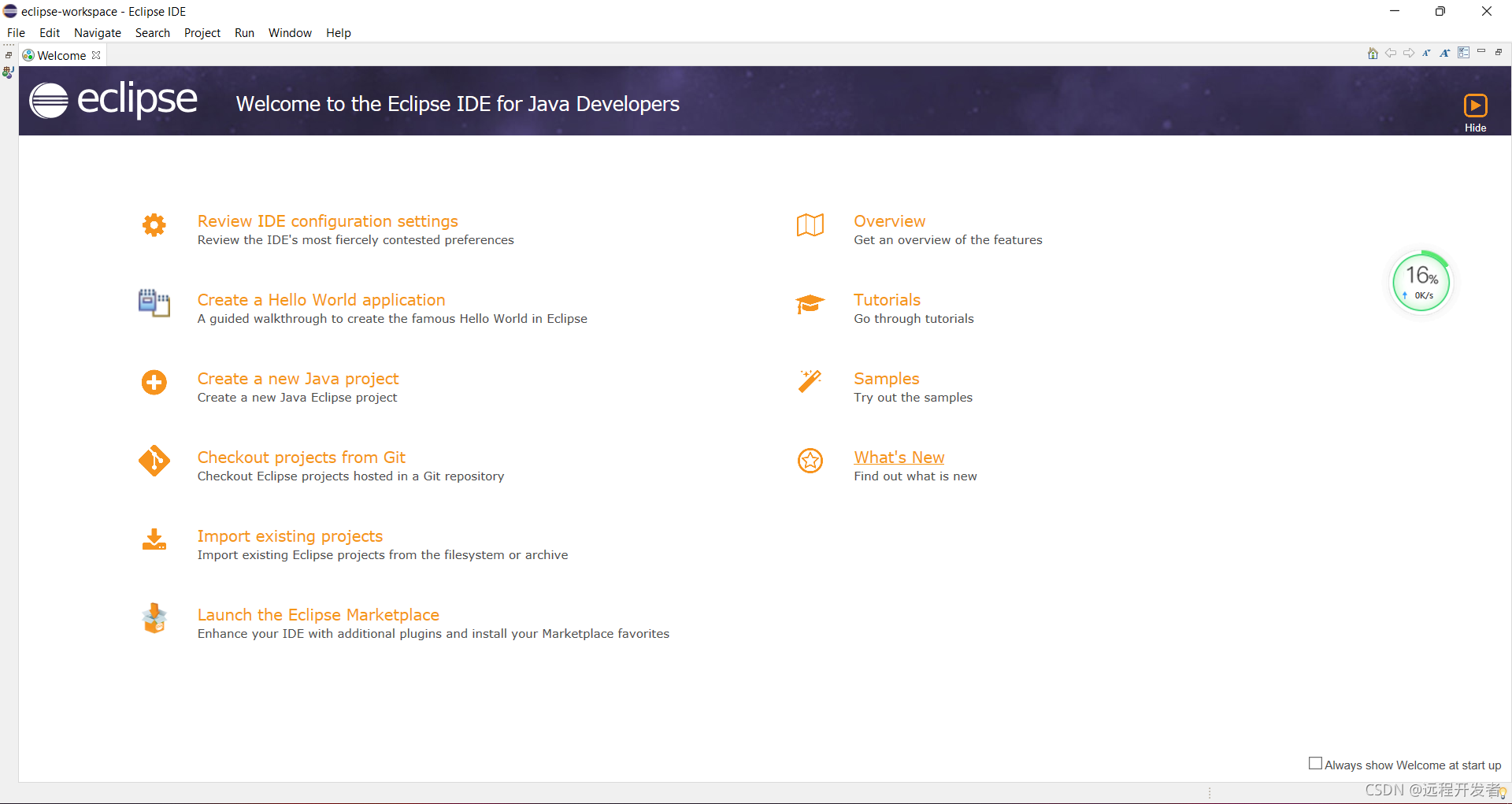Click the Tutorials graduation cap icon
1512x804 pixels.
tap(810, 304)
